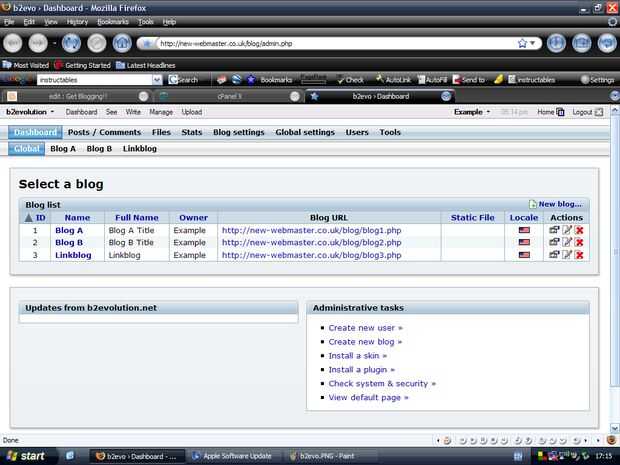Viewport: 620px width, 465px height.
Task: Expand the toolbar search box dropdown
Action: pyautogui.click(x=157, y=80)
